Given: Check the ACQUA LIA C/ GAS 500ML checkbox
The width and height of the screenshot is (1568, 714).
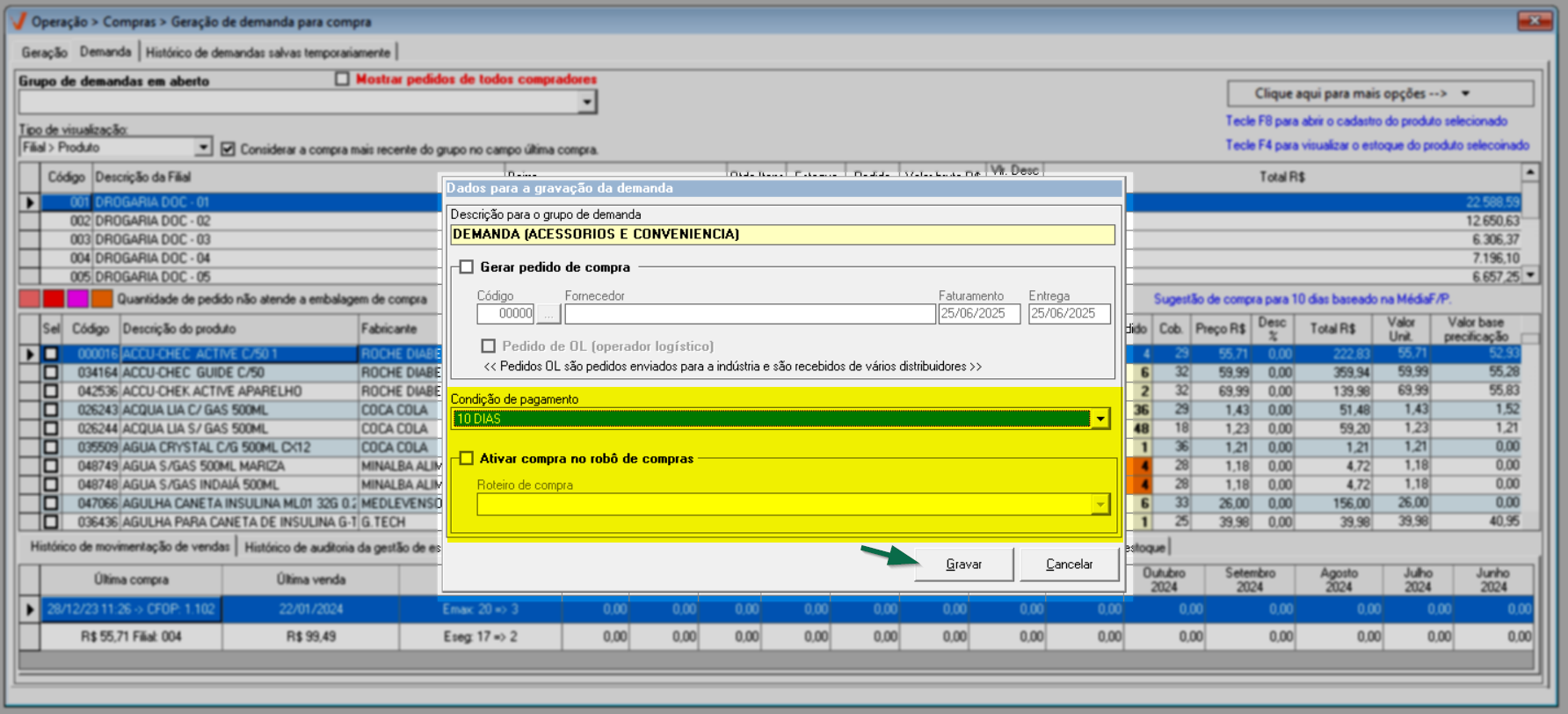Looking at the screenshot, I should tap(51, 410).
